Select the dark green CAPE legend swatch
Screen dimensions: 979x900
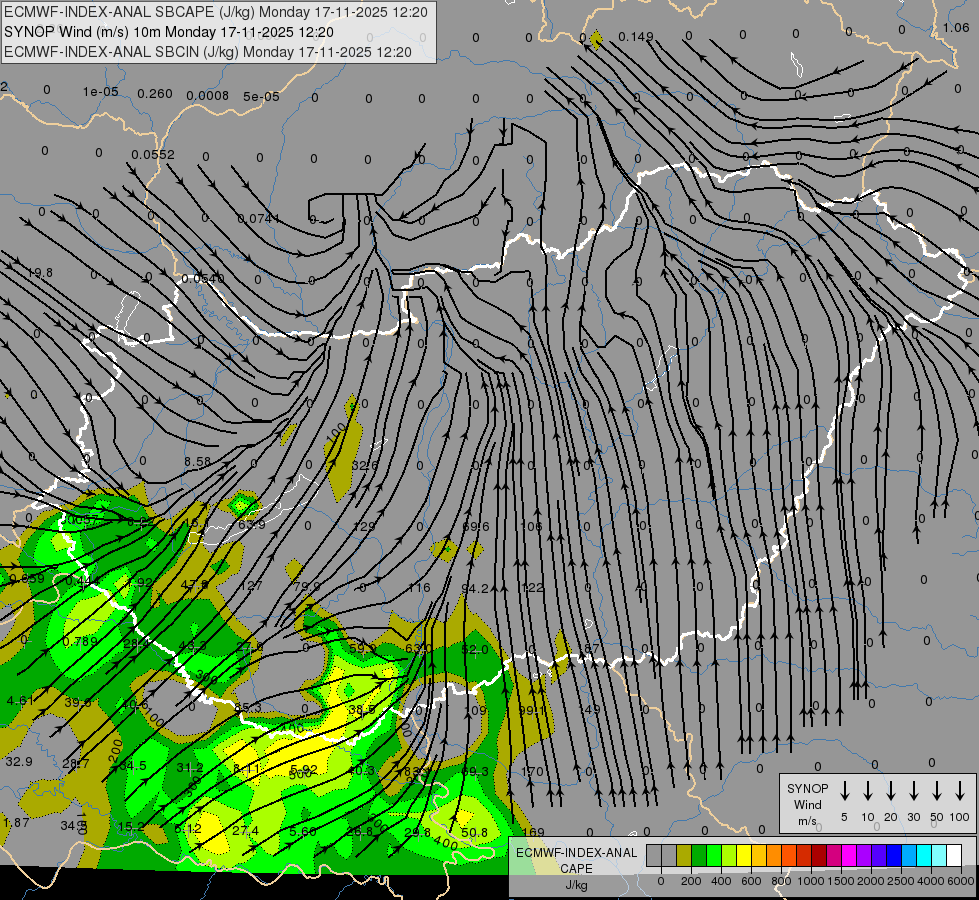(x=699, y=856)
